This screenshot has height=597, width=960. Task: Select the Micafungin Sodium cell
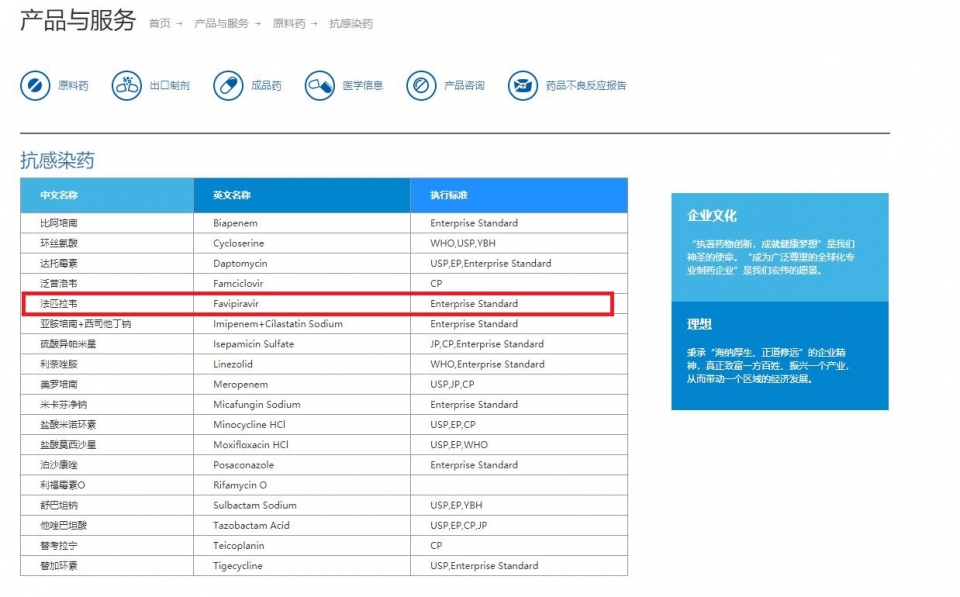pyautogui.click(x=302, y=405)
